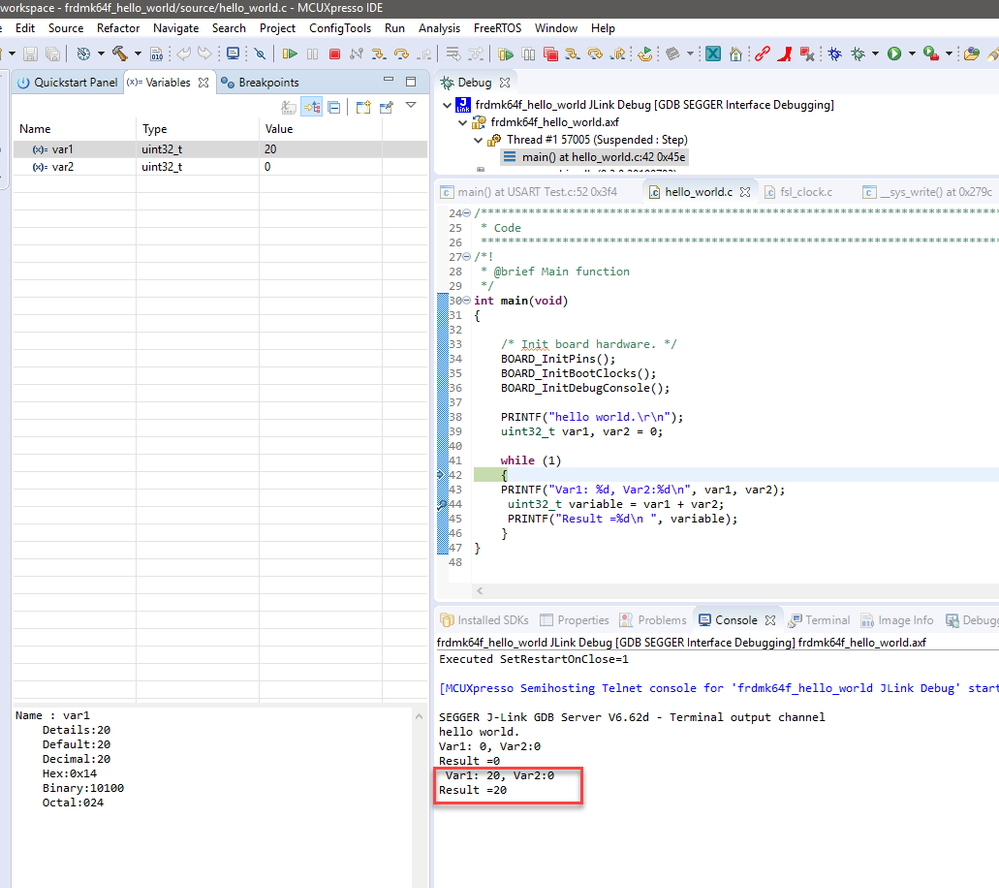Screen dimensions: 999x888
Task: Open the Debug launch dropdown arrow
Action: (875, 54)
